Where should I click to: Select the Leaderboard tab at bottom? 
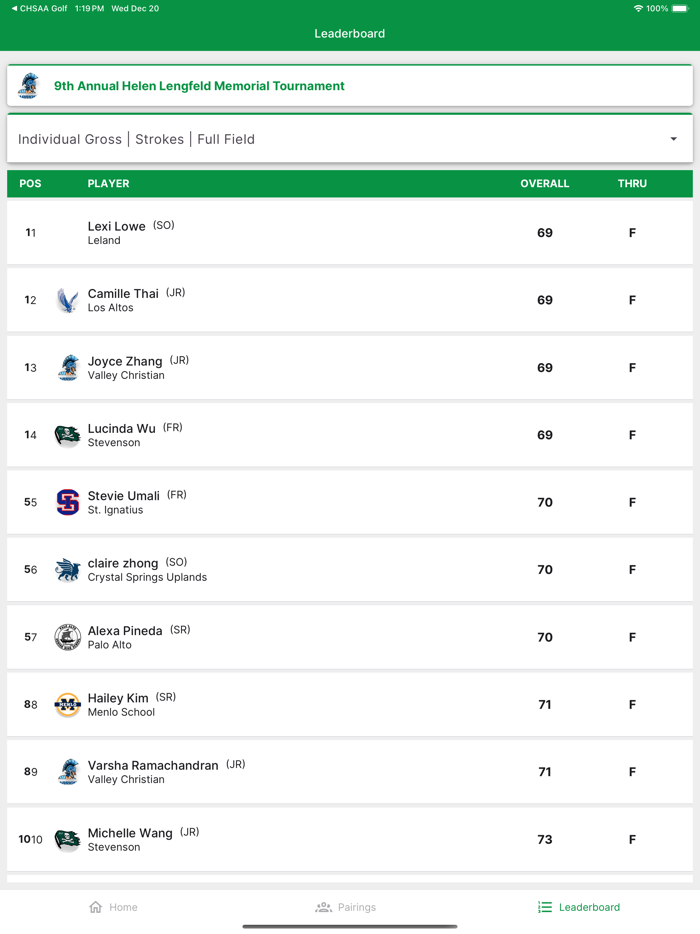578,907
